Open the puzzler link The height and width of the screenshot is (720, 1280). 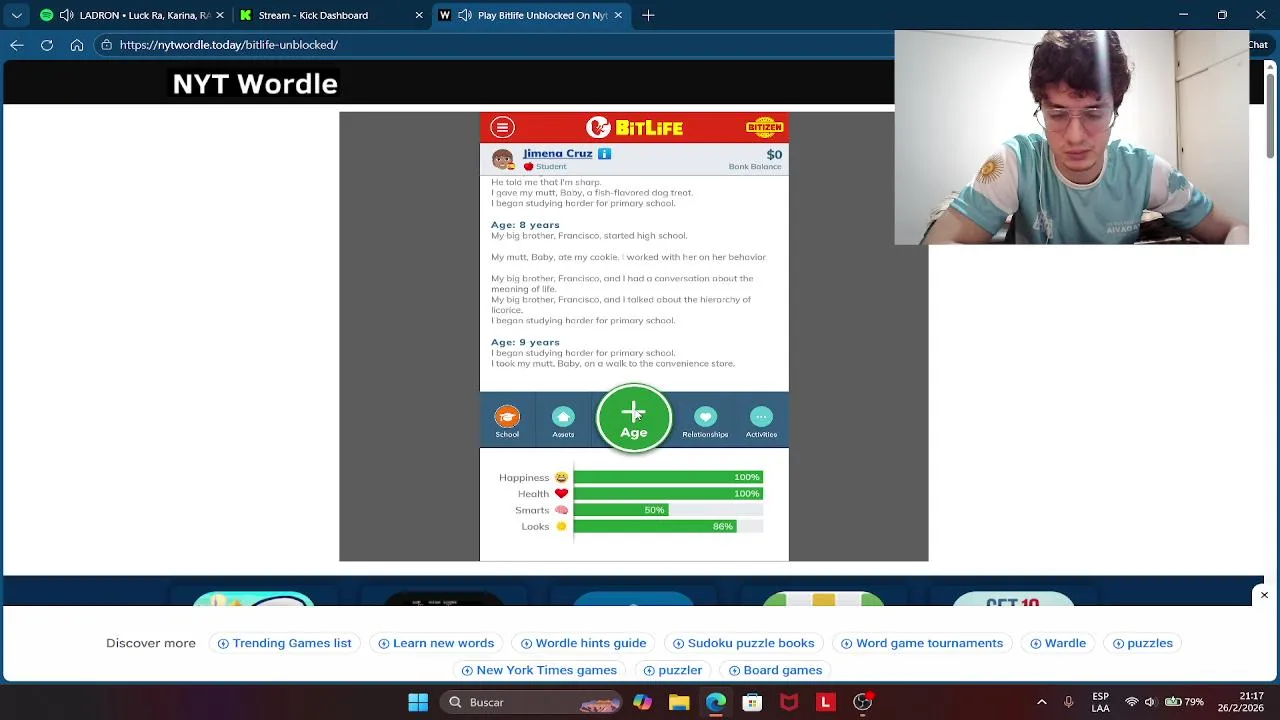[672, 670]
